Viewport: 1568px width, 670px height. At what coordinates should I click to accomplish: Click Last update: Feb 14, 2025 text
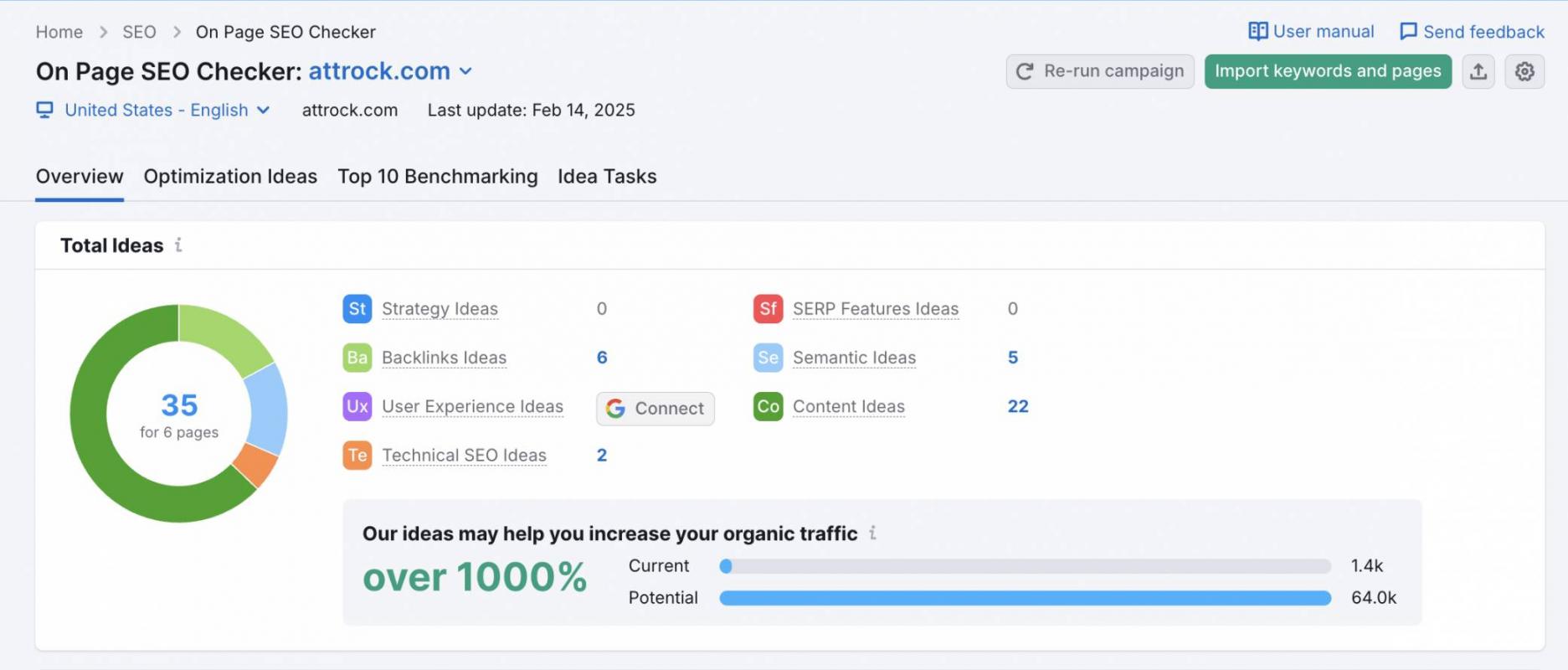pyautogui.click(x=531, y=110)
